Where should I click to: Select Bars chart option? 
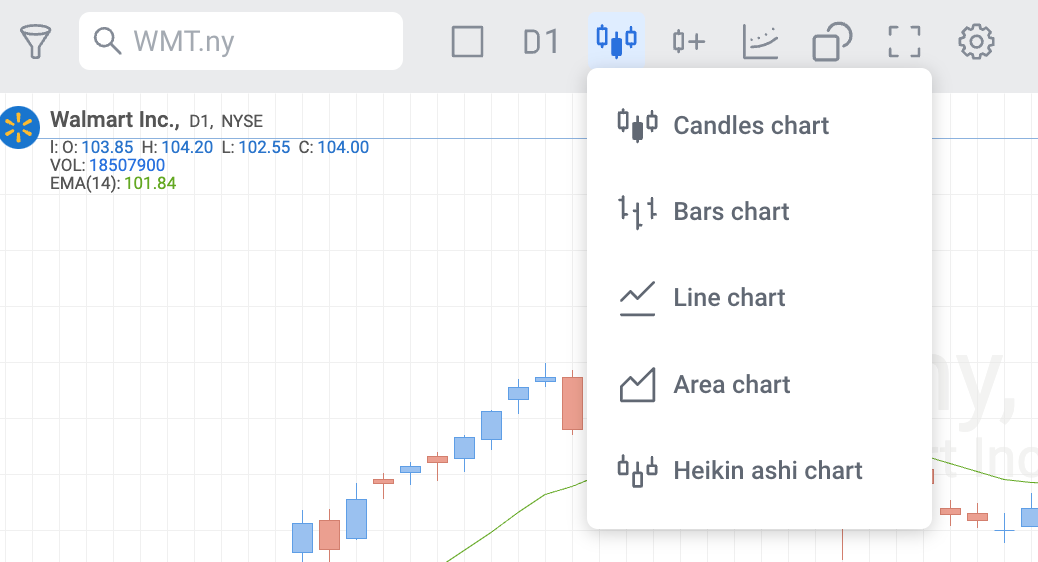coord(731,211)
